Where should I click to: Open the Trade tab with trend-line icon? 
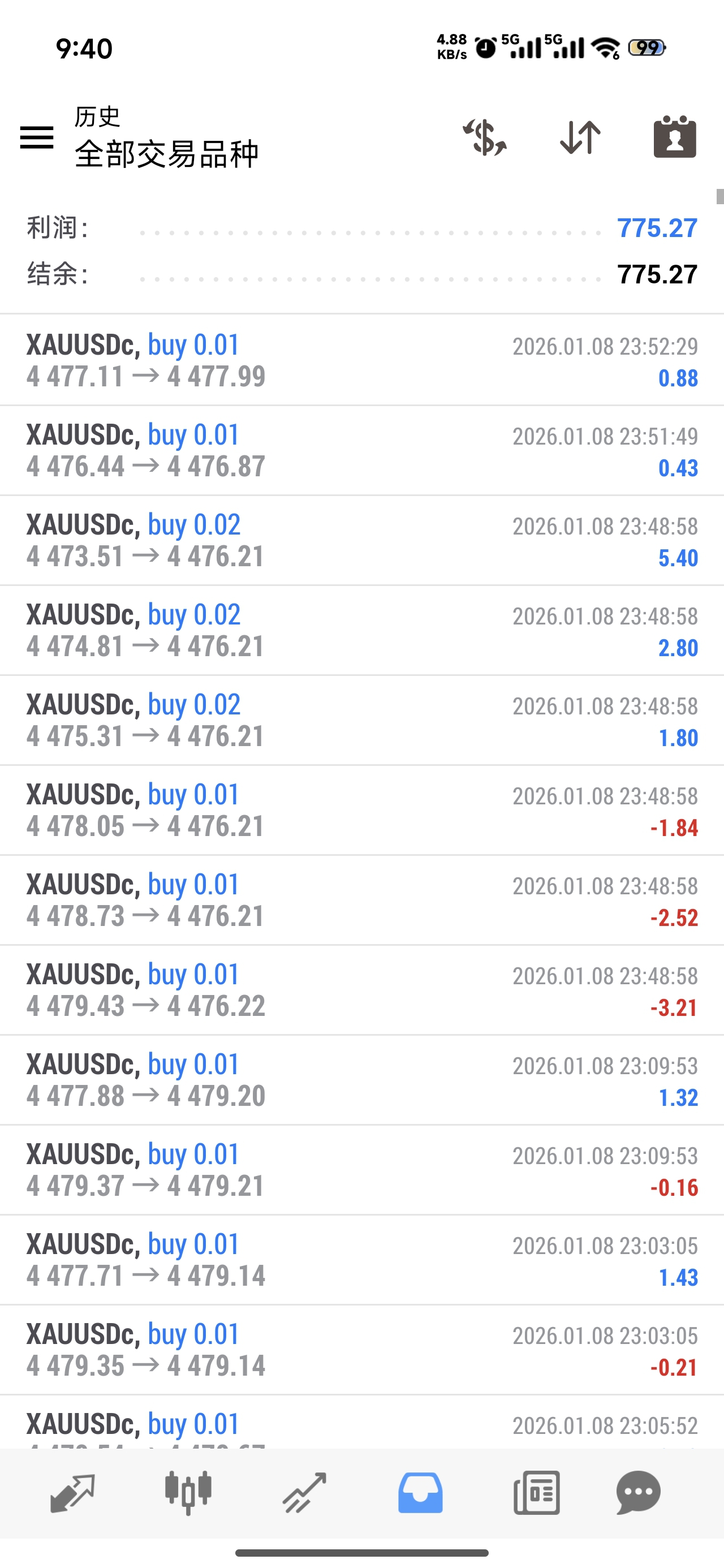point(304,1493)
